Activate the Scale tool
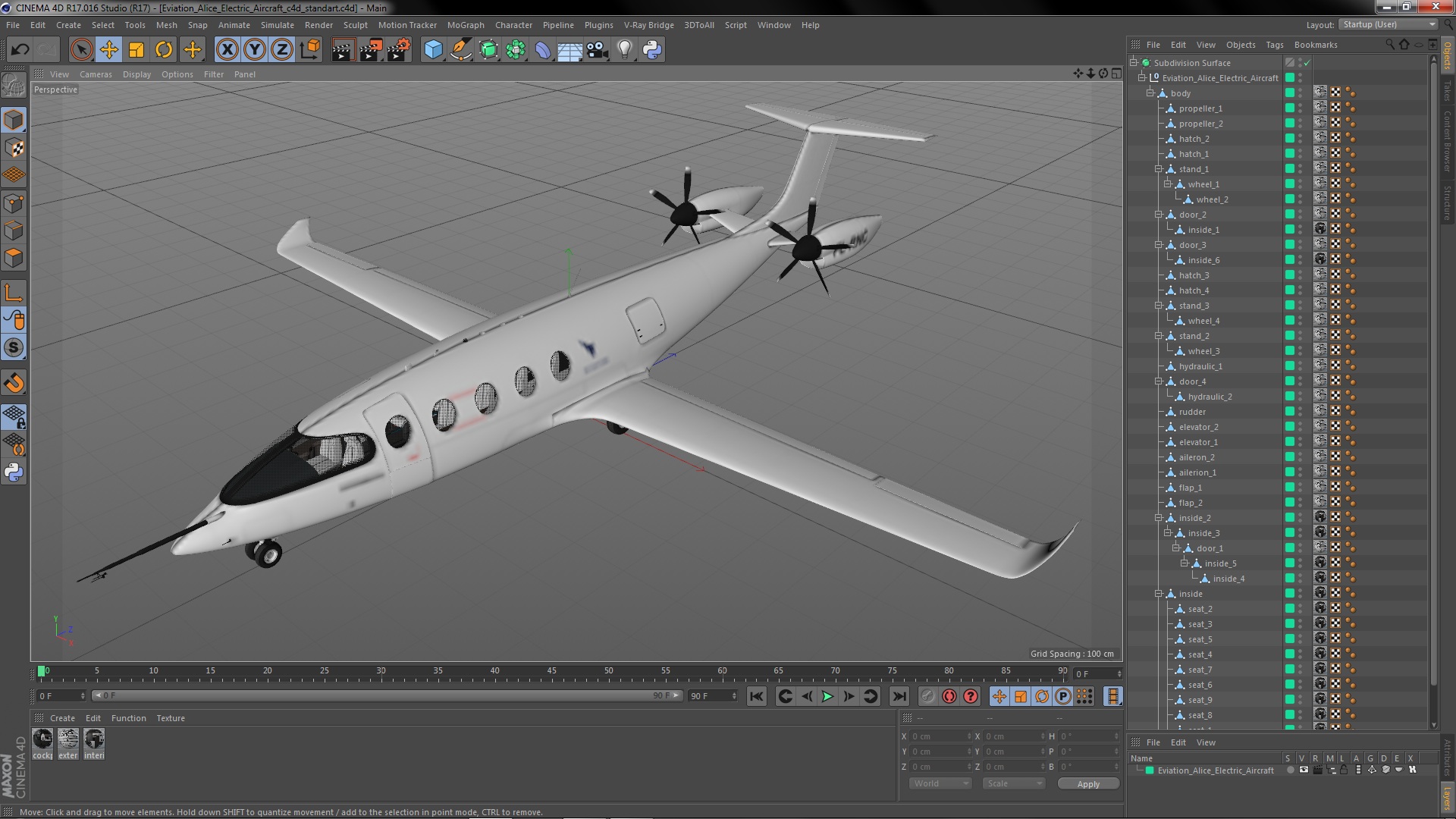The width and height of the screenshot is (1456, 819). (x=136, y=50)
